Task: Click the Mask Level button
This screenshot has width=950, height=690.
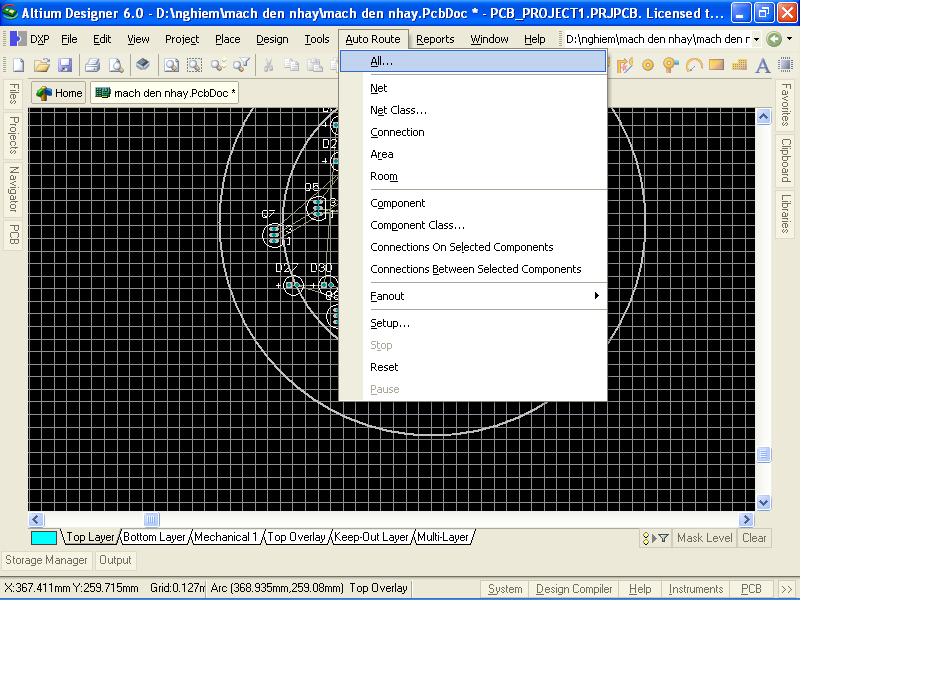Action: coord(704,538)
